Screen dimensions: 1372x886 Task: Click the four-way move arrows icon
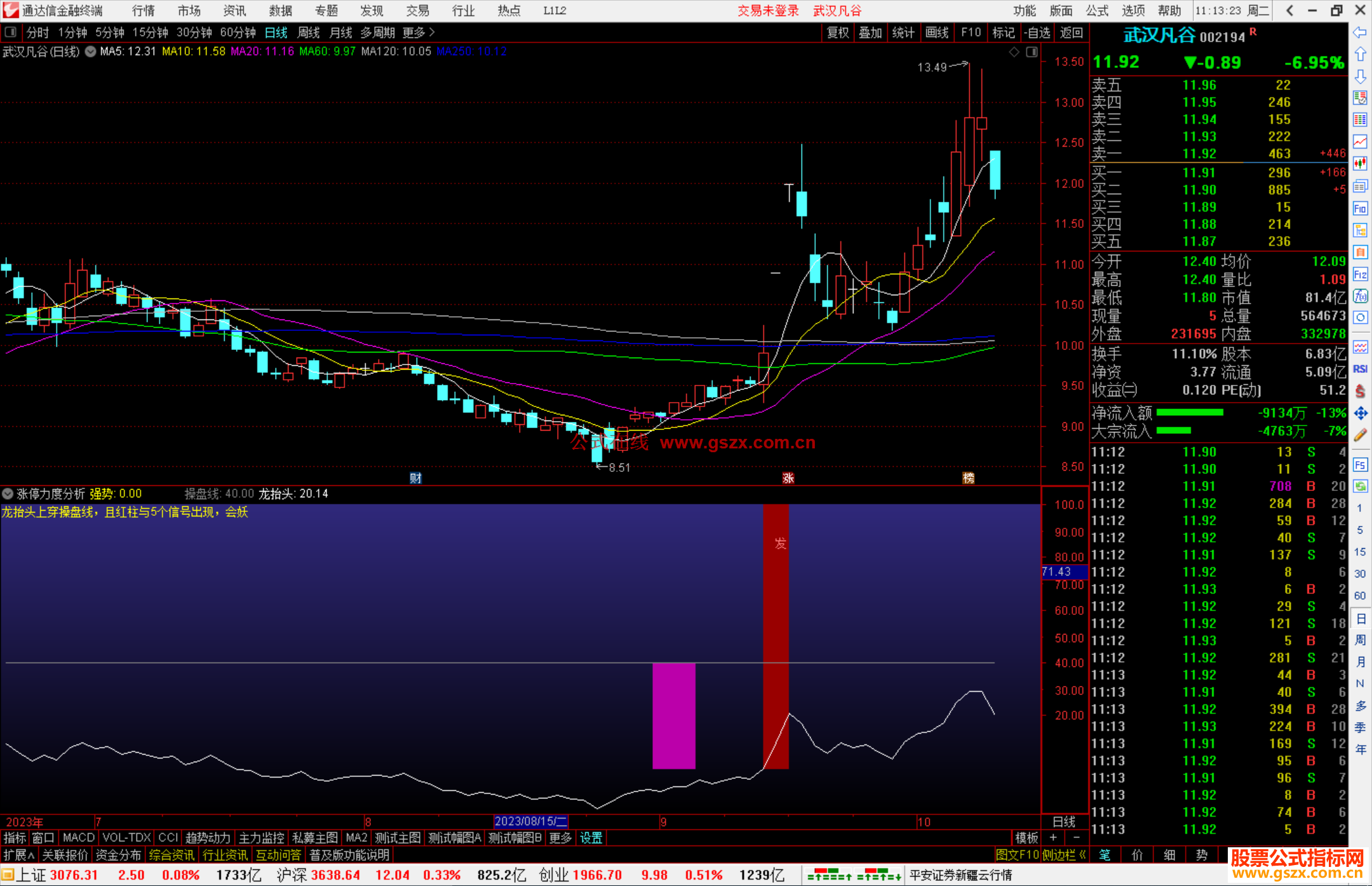1360,413
